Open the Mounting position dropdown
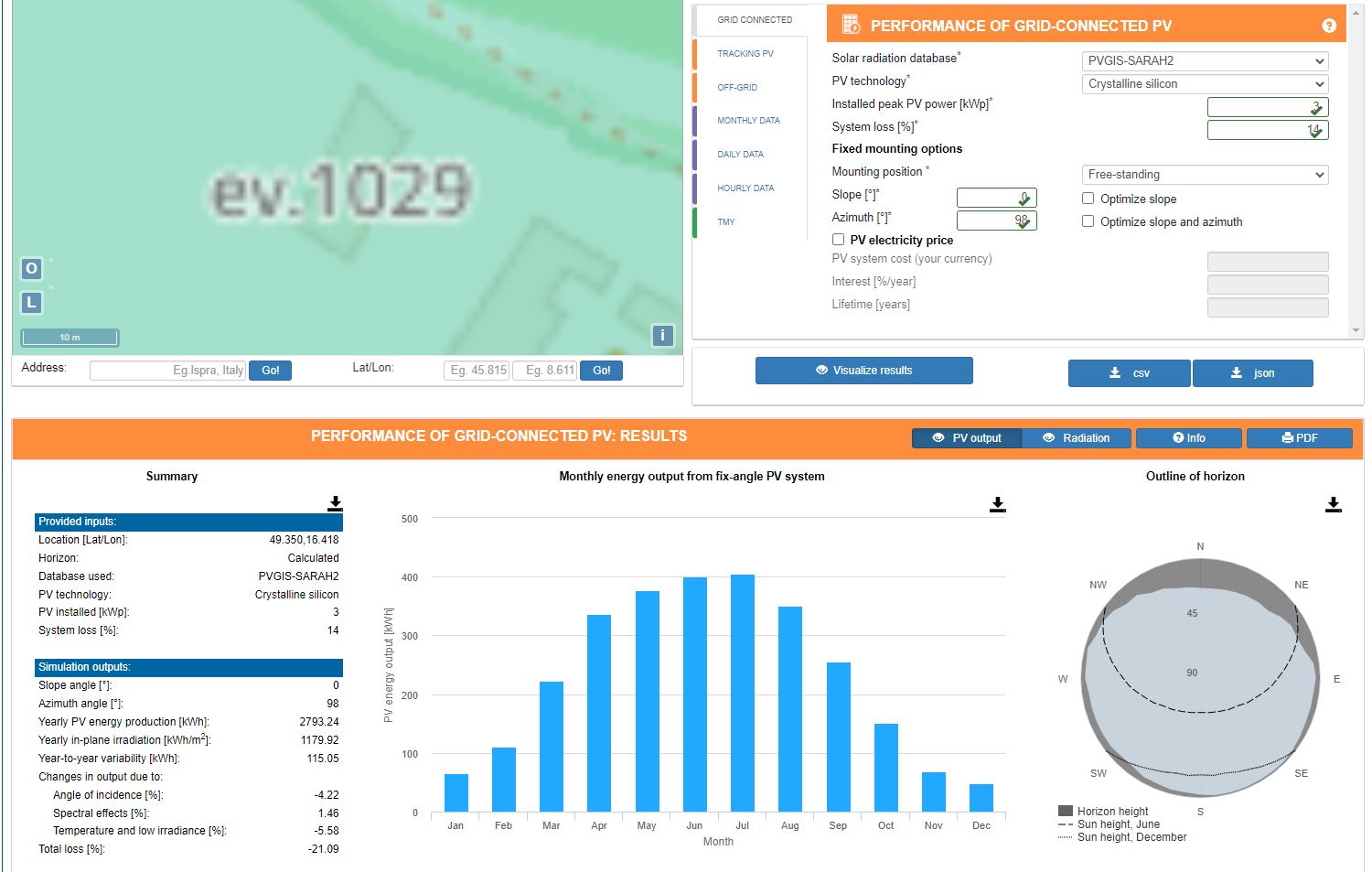The width and height of the screenshot is (1372, 872). pyautogui.click(x=1205, y=175)
